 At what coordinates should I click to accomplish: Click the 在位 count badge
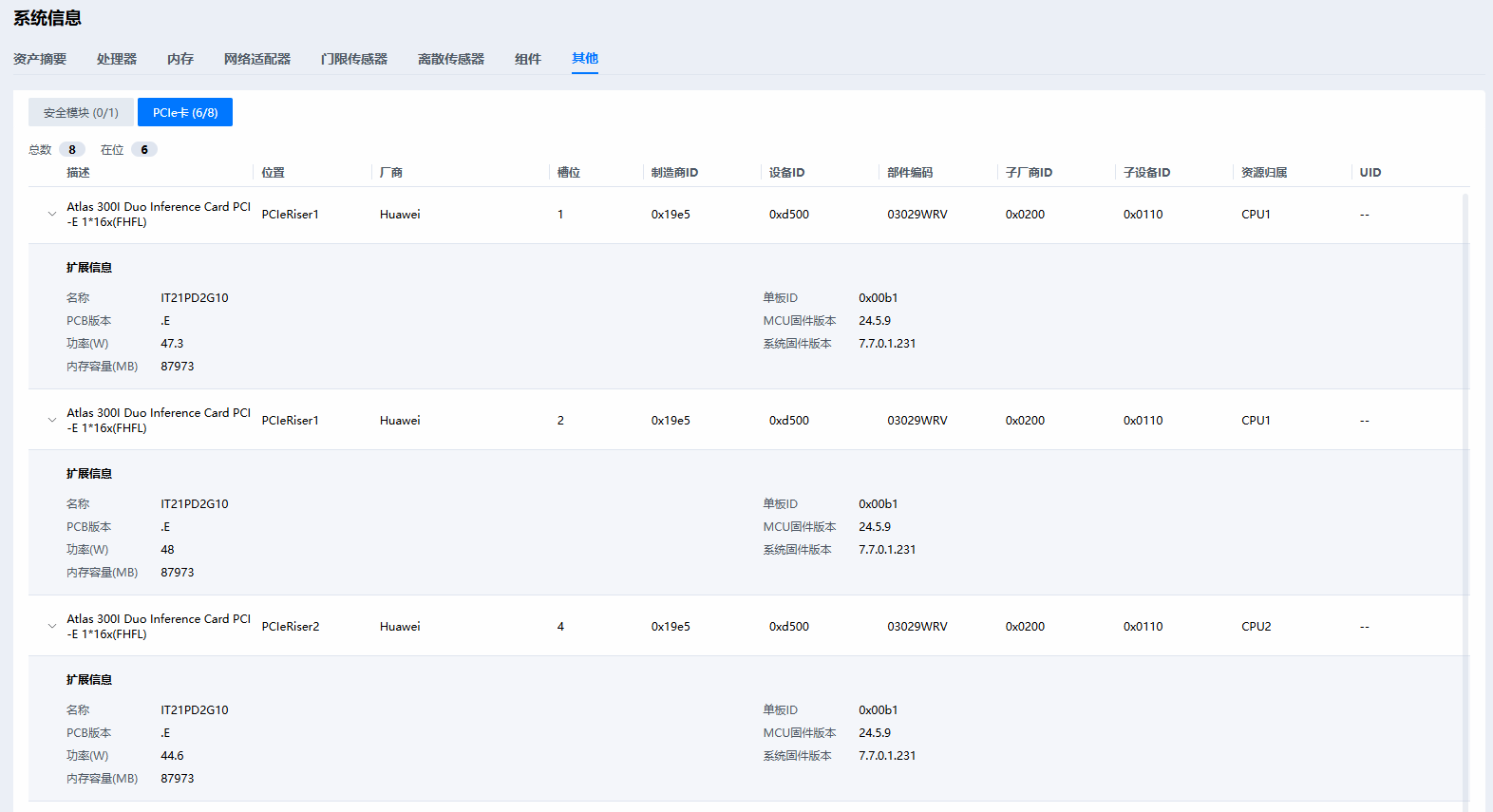[144, 150]
